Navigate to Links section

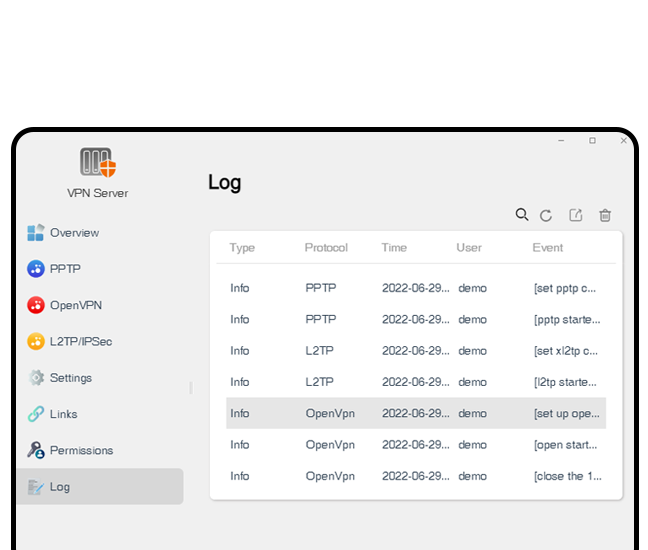click(63, 414)
